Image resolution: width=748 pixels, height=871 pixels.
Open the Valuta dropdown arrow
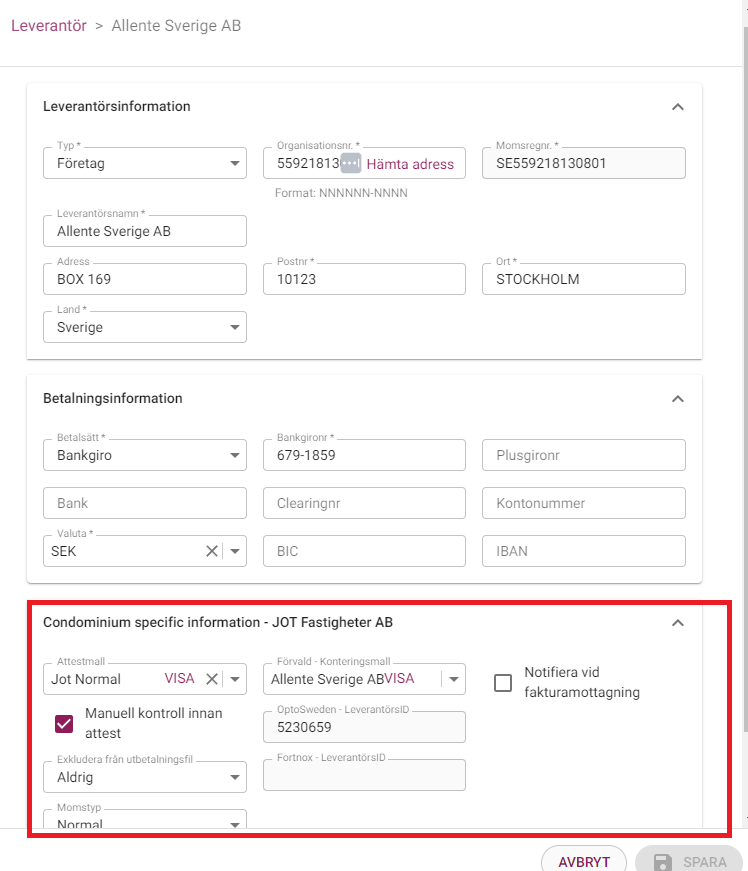click(x=235, y=551)
